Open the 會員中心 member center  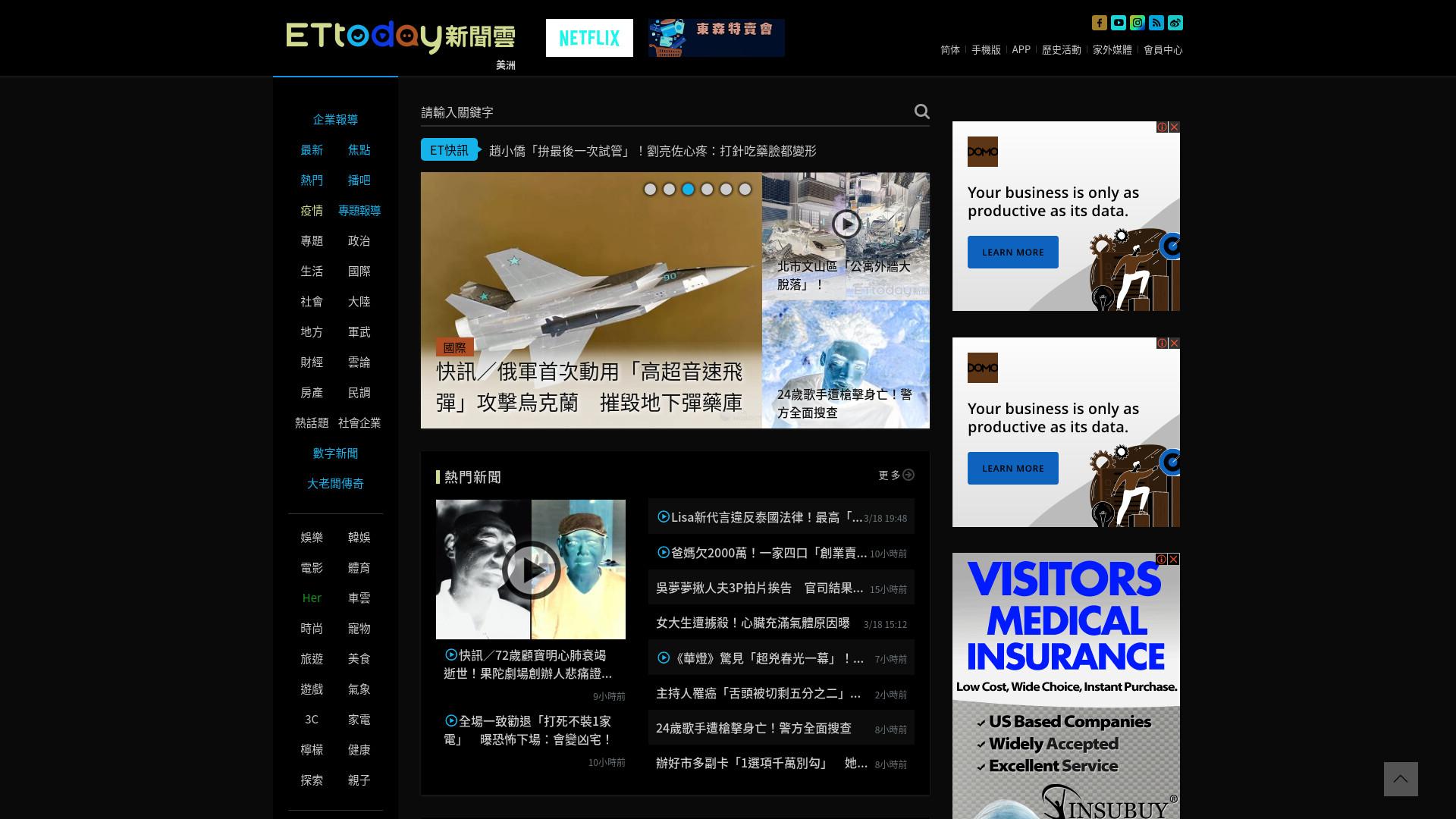pyautogui.click(x=1163, y=49)
